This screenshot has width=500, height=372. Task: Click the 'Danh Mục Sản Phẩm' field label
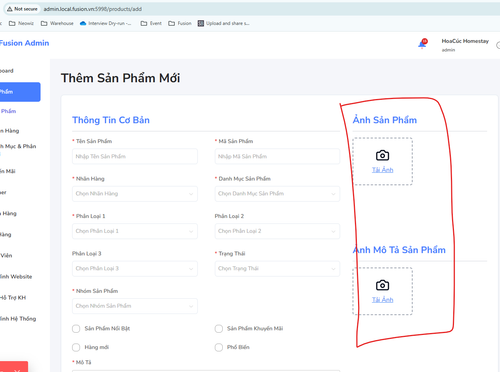(x=244, y=179)
